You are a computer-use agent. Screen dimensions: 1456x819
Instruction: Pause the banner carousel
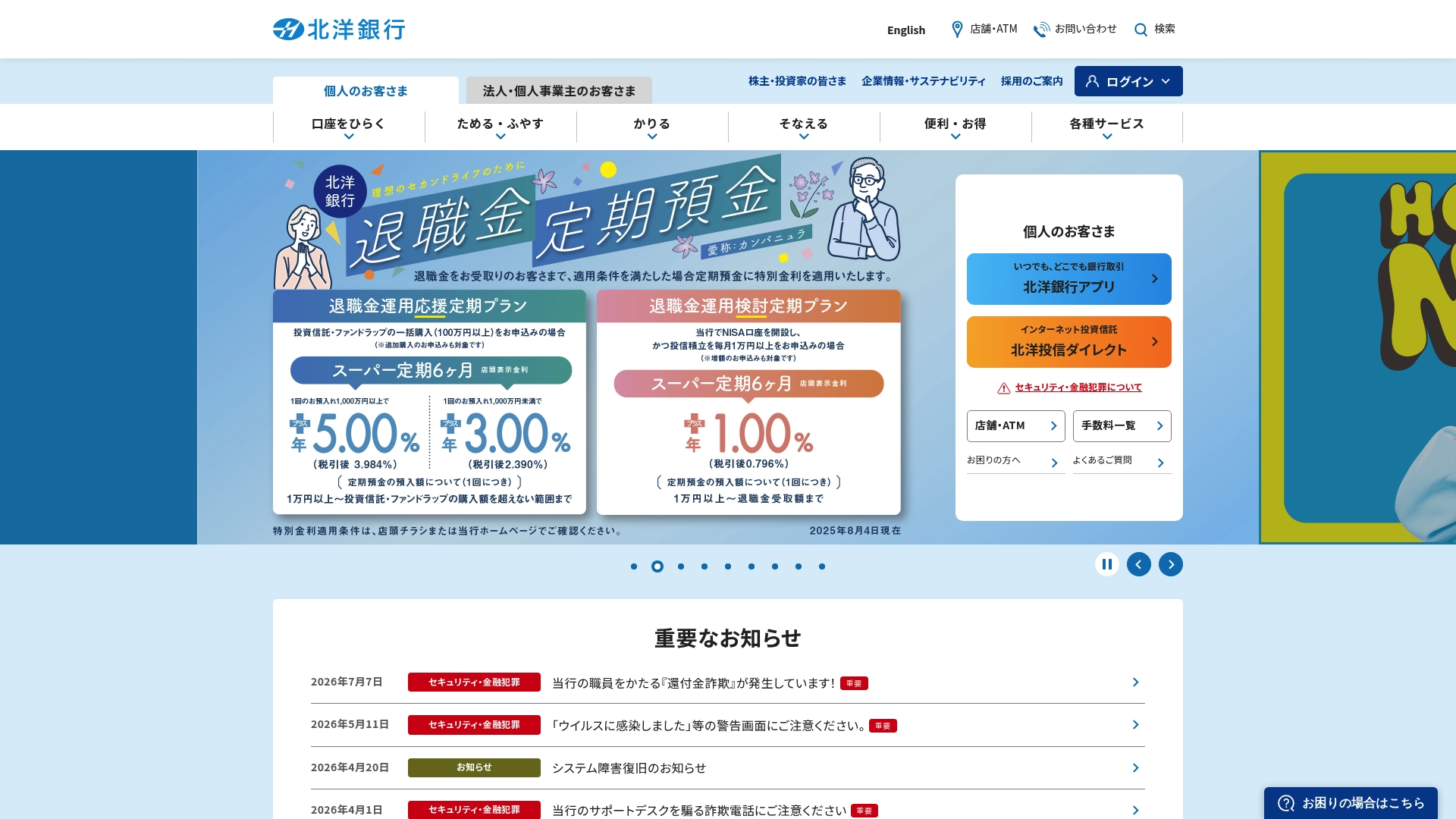pos(1107,564)
